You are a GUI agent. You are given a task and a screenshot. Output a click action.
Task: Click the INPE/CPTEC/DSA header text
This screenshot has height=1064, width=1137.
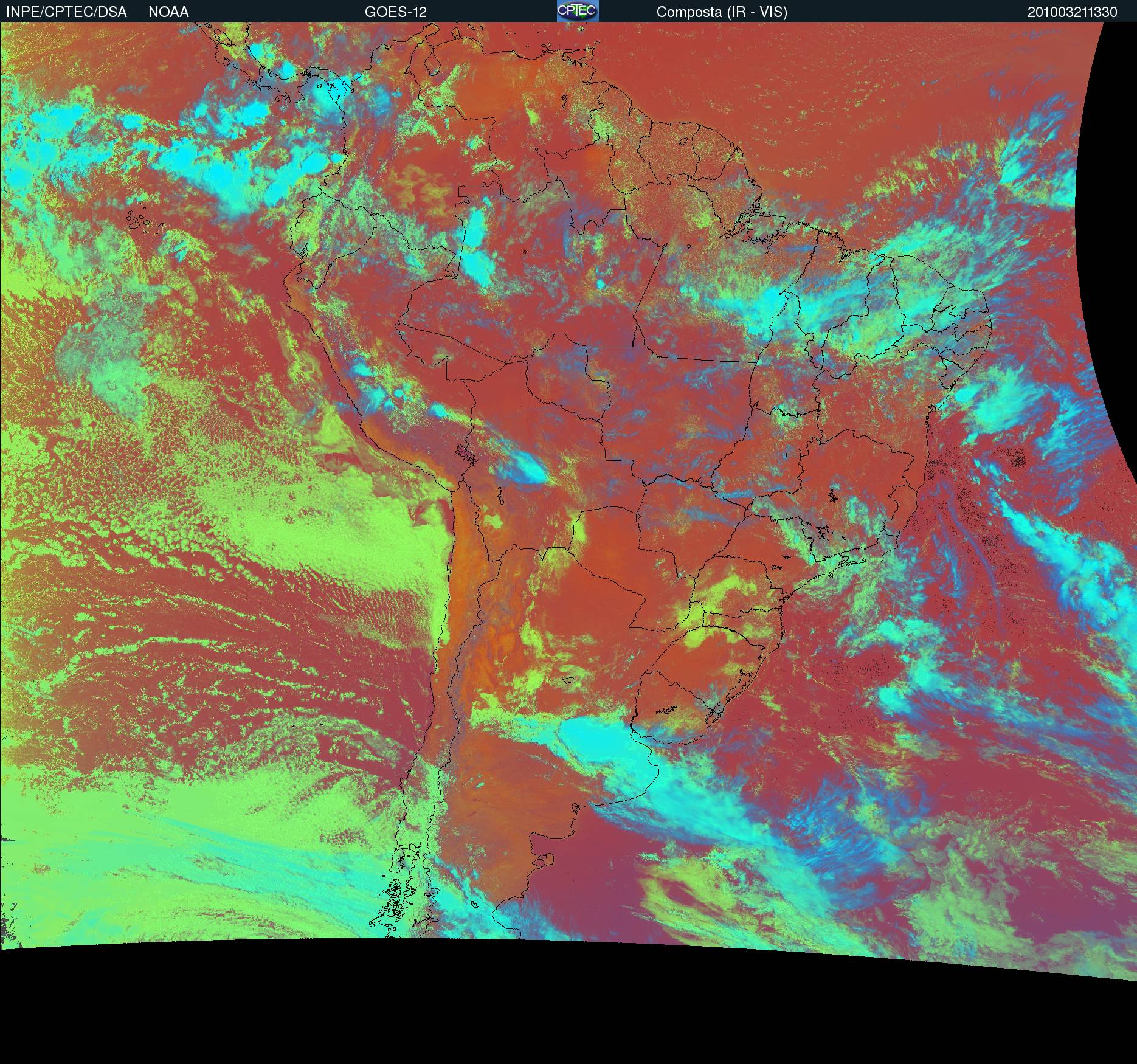point(66,12)
